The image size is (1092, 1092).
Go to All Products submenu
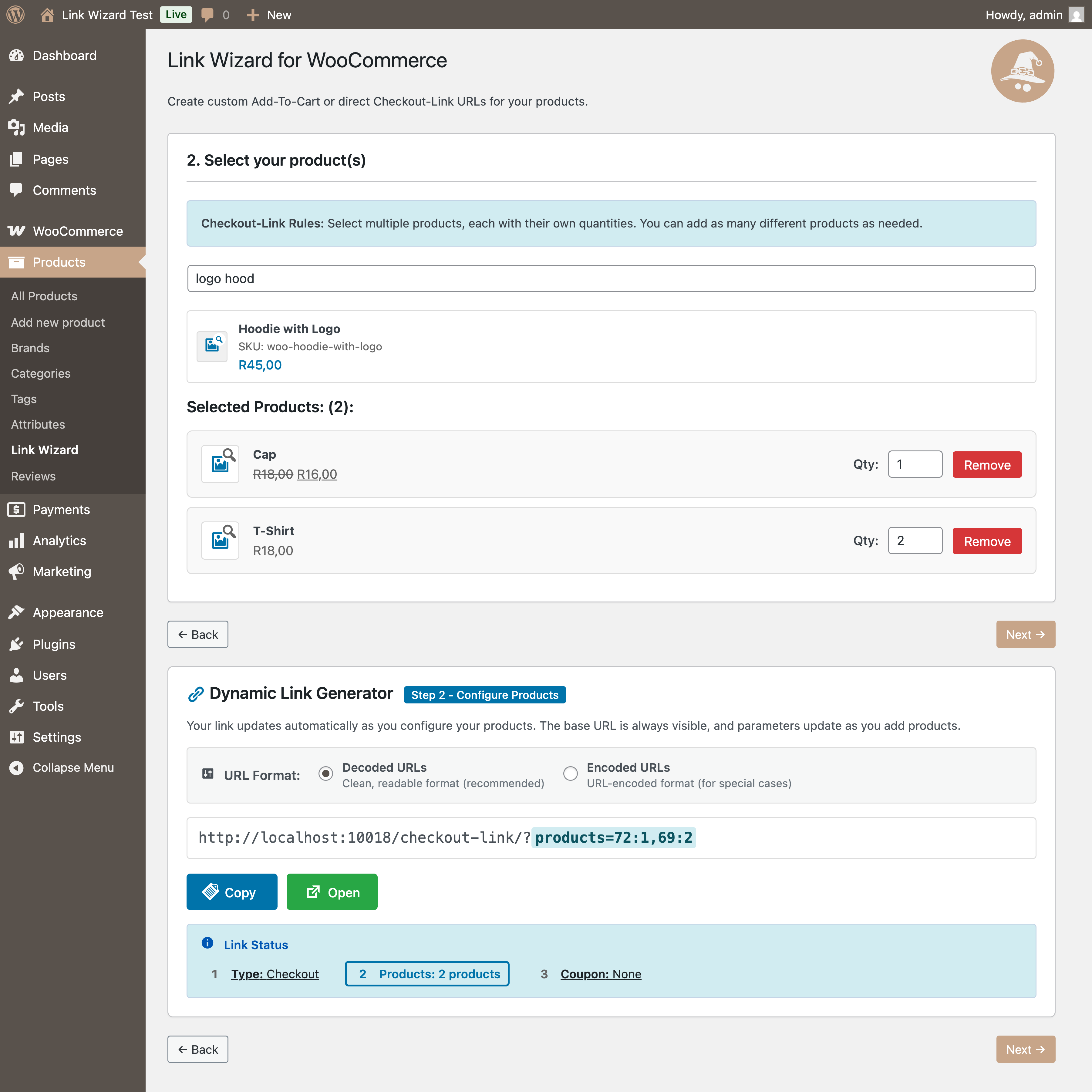[x=44, y=296]
